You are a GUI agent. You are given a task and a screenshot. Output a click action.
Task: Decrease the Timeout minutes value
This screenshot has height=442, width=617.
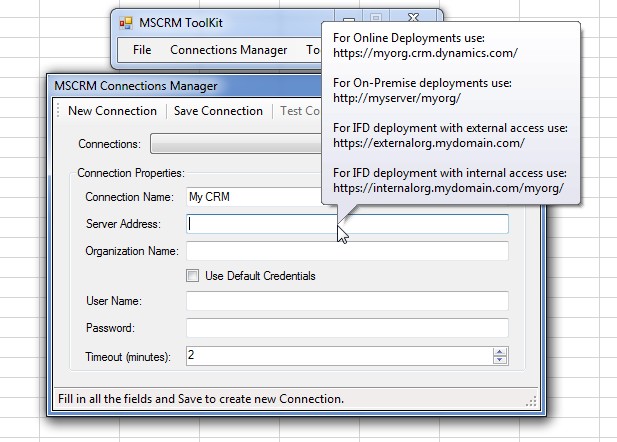[500, 360]
